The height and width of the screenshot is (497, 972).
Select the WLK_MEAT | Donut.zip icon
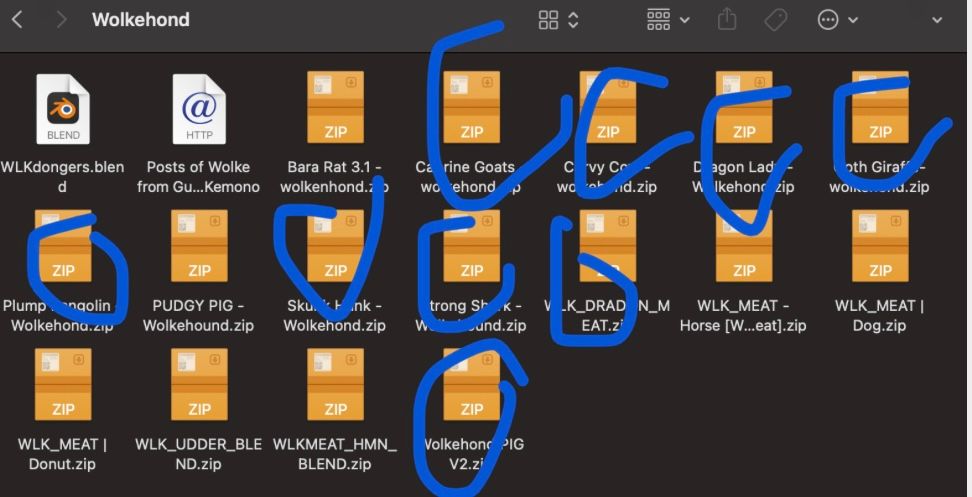point(63,385)
